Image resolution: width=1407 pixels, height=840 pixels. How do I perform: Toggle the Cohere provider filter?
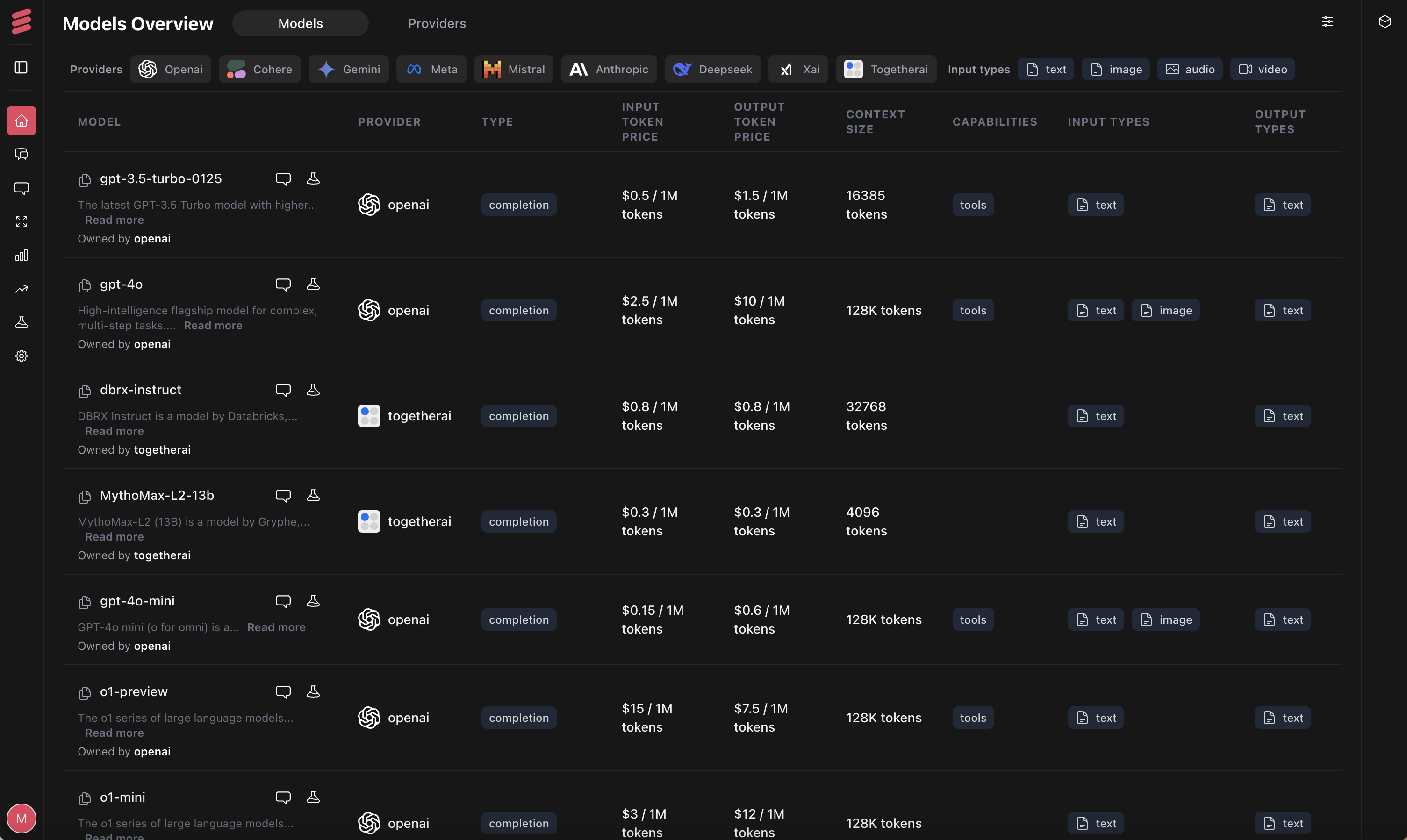[x=260, y=69]
